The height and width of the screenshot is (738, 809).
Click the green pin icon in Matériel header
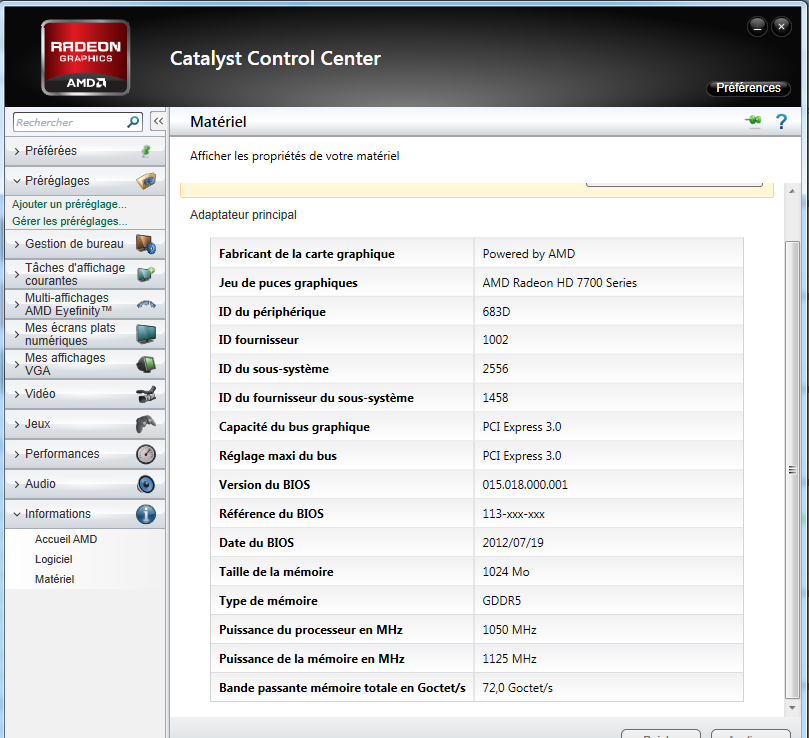(753, 121)
